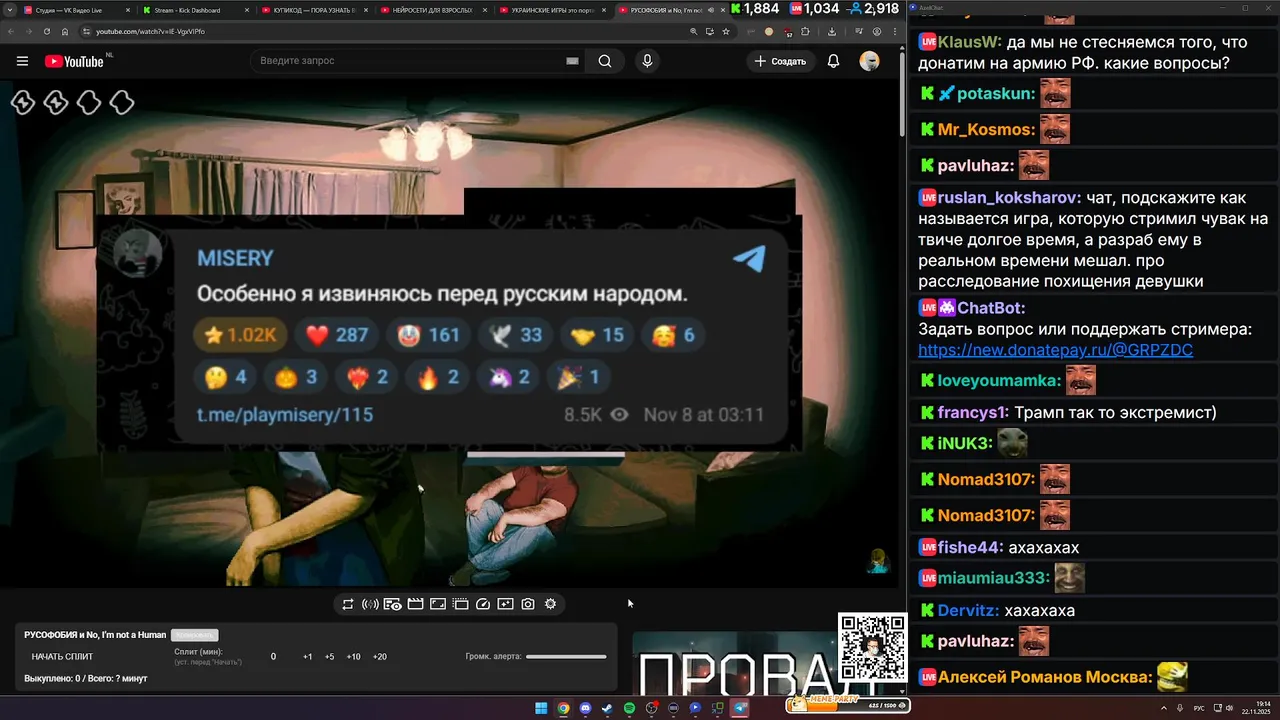Click the split minutes value 0
Image resolution: width=1280 pixels, height=720 pixels.
[273, 657]
